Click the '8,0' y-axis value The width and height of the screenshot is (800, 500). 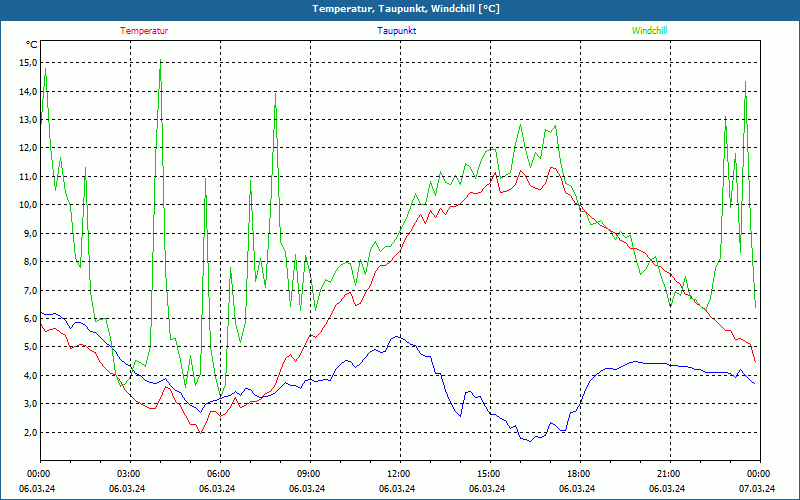[30, 262]
